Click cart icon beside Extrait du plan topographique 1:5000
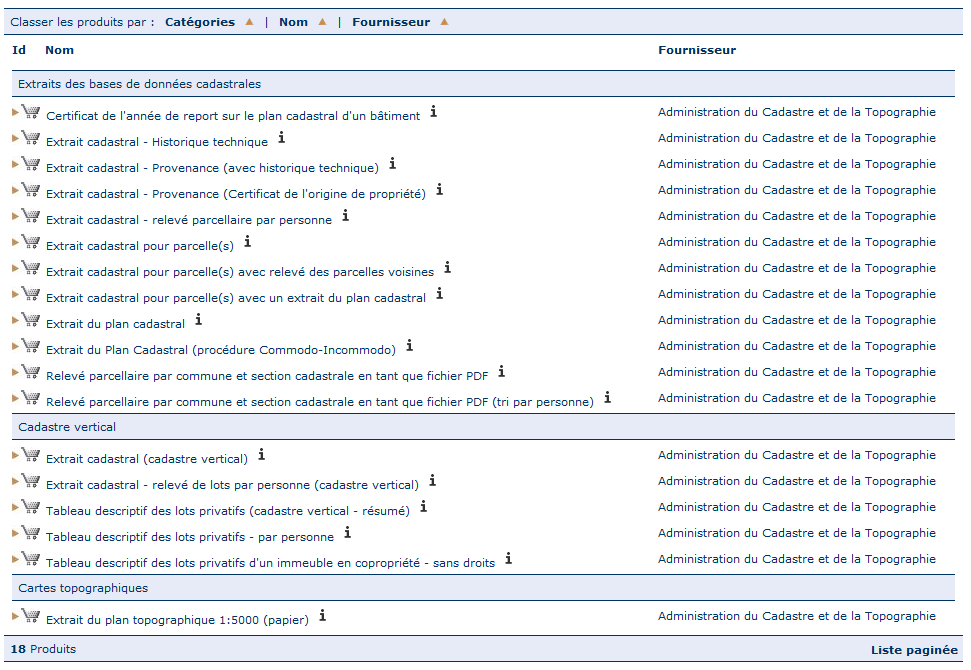 tap(30, 616)
